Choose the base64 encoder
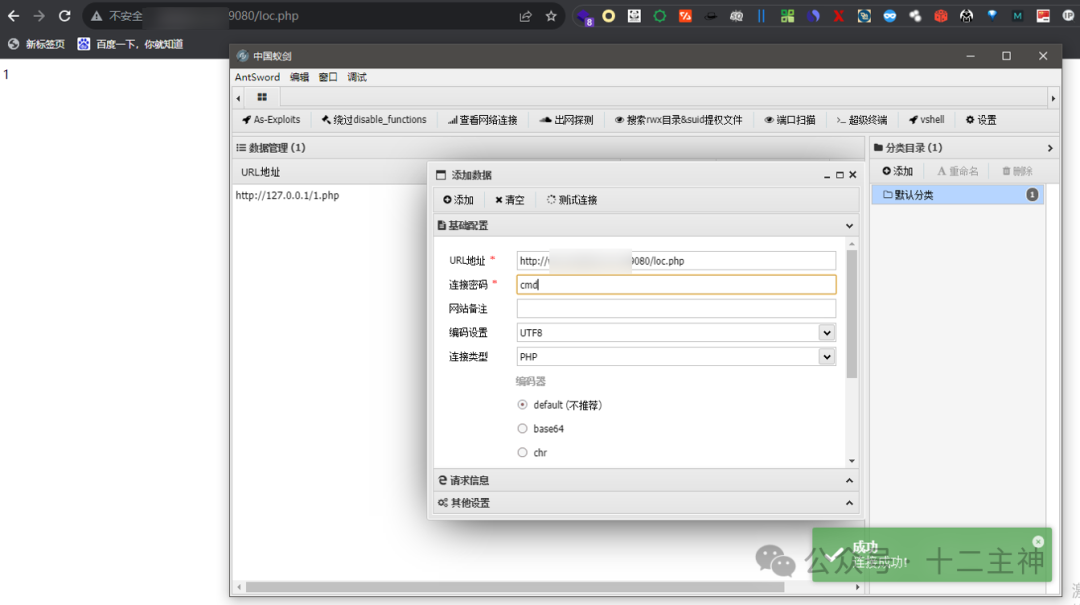 pyautogui.click(x=522, y=428)
